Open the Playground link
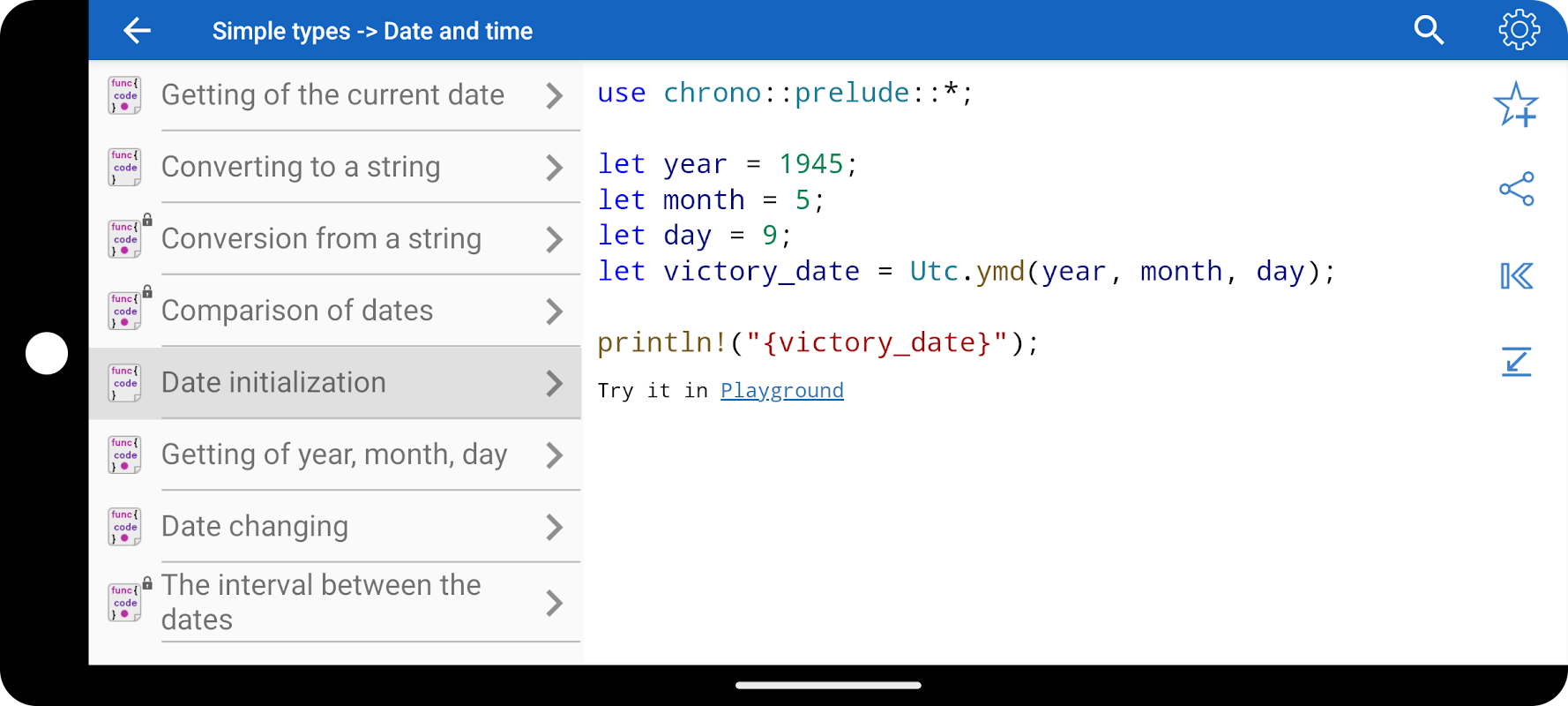 coord(781,390)
